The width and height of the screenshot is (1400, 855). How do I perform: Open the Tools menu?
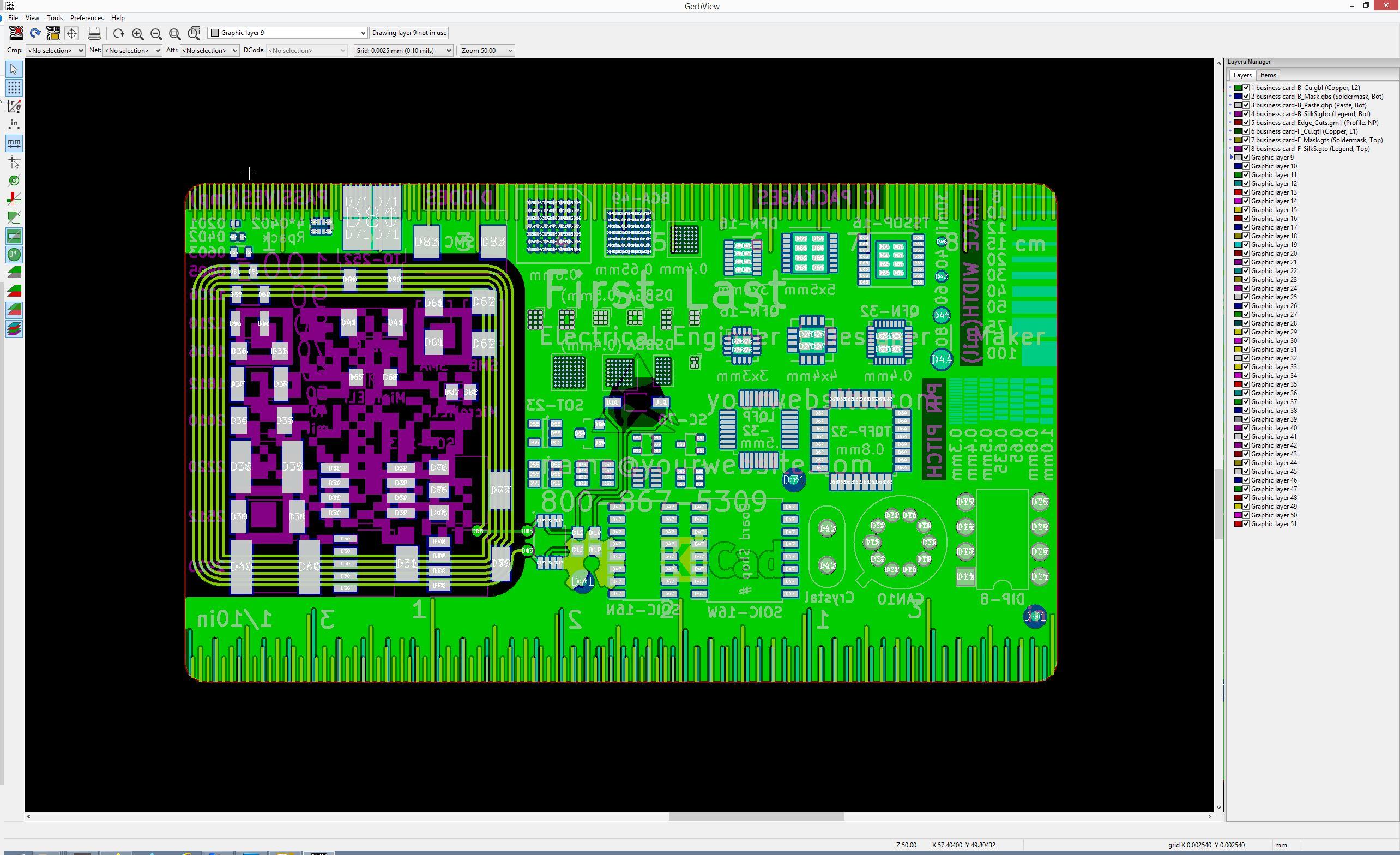pos(55,18)
